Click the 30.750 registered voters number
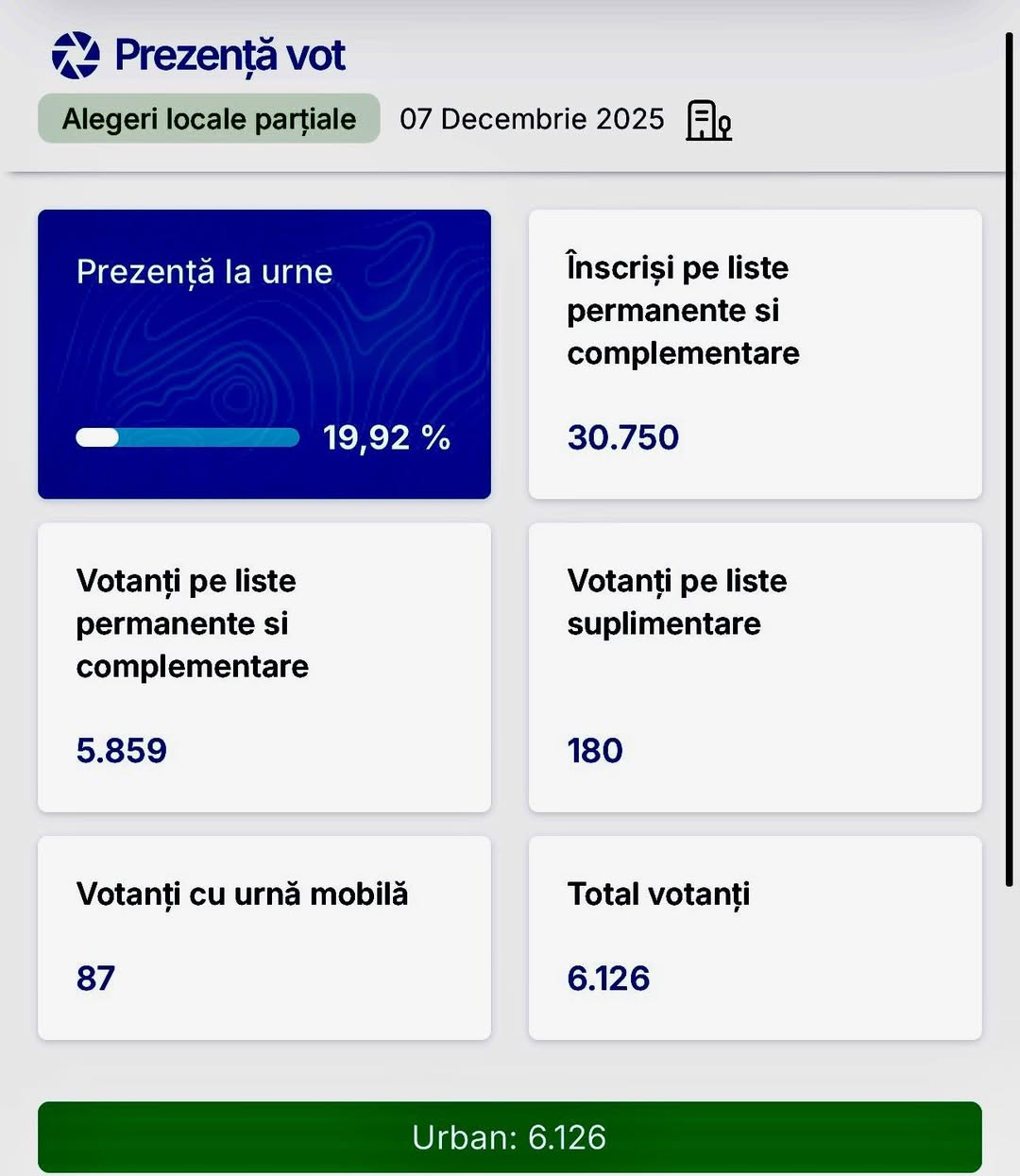Screen dimensions: 1020x1176 coord(622,437)
